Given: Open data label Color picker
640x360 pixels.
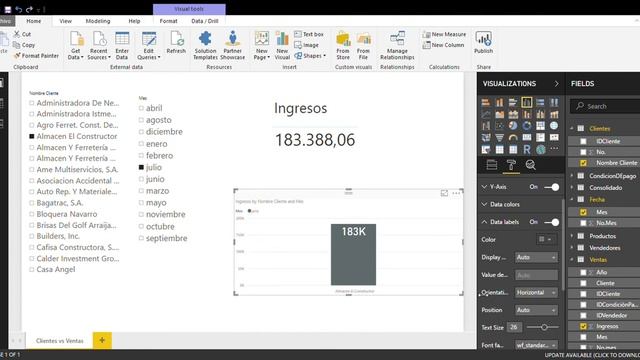Looking at the screenshot, I should click(546, 240).
